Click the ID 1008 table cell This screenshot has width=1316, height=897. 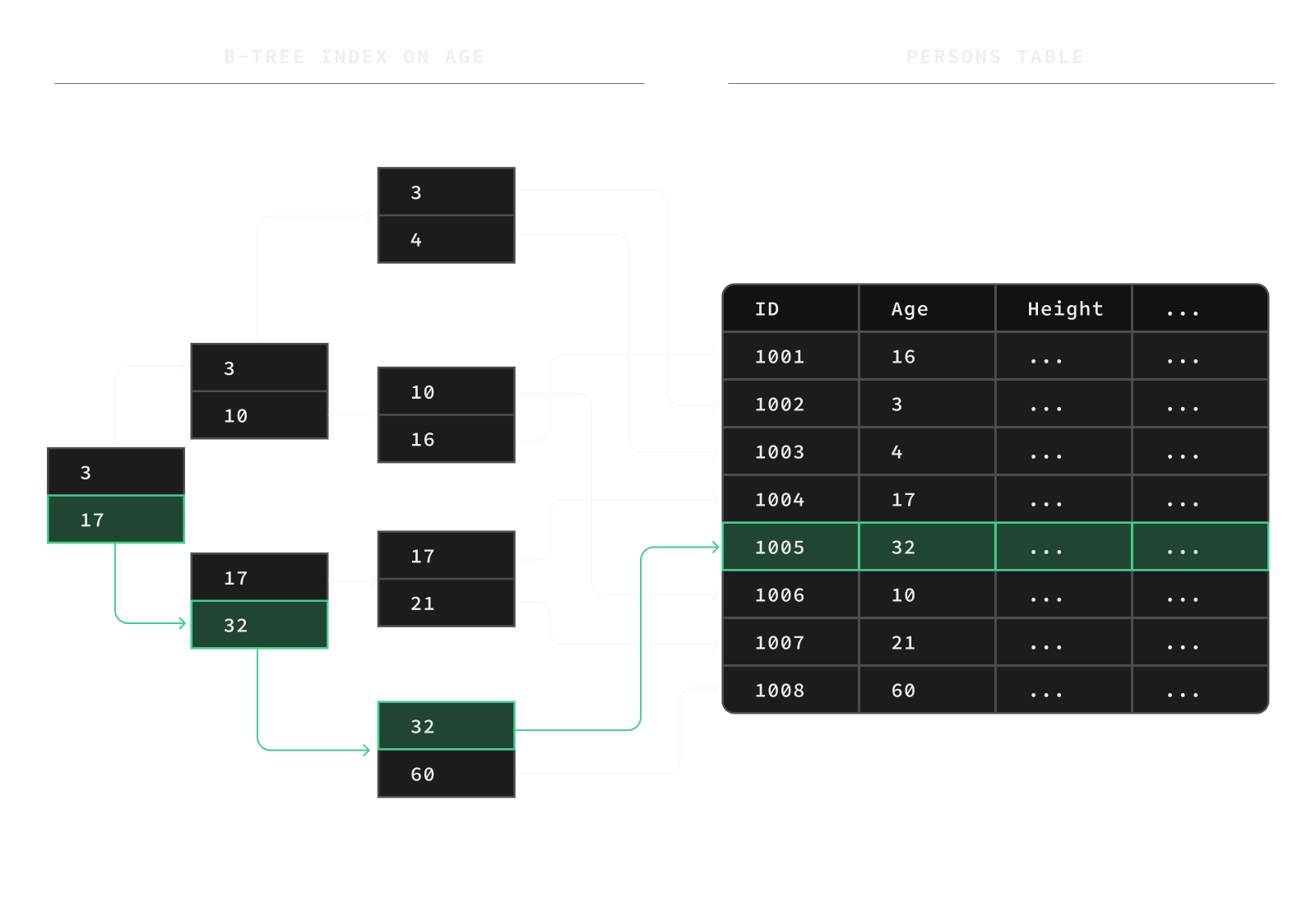(790, 690)
